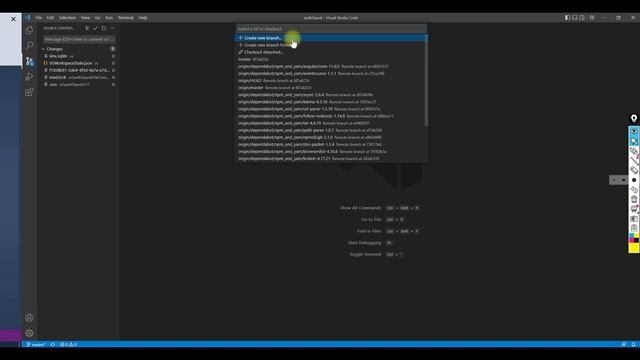The image size is (640, 360).
Task: Open the Extensions view
Action: click(x=29, y=92)
